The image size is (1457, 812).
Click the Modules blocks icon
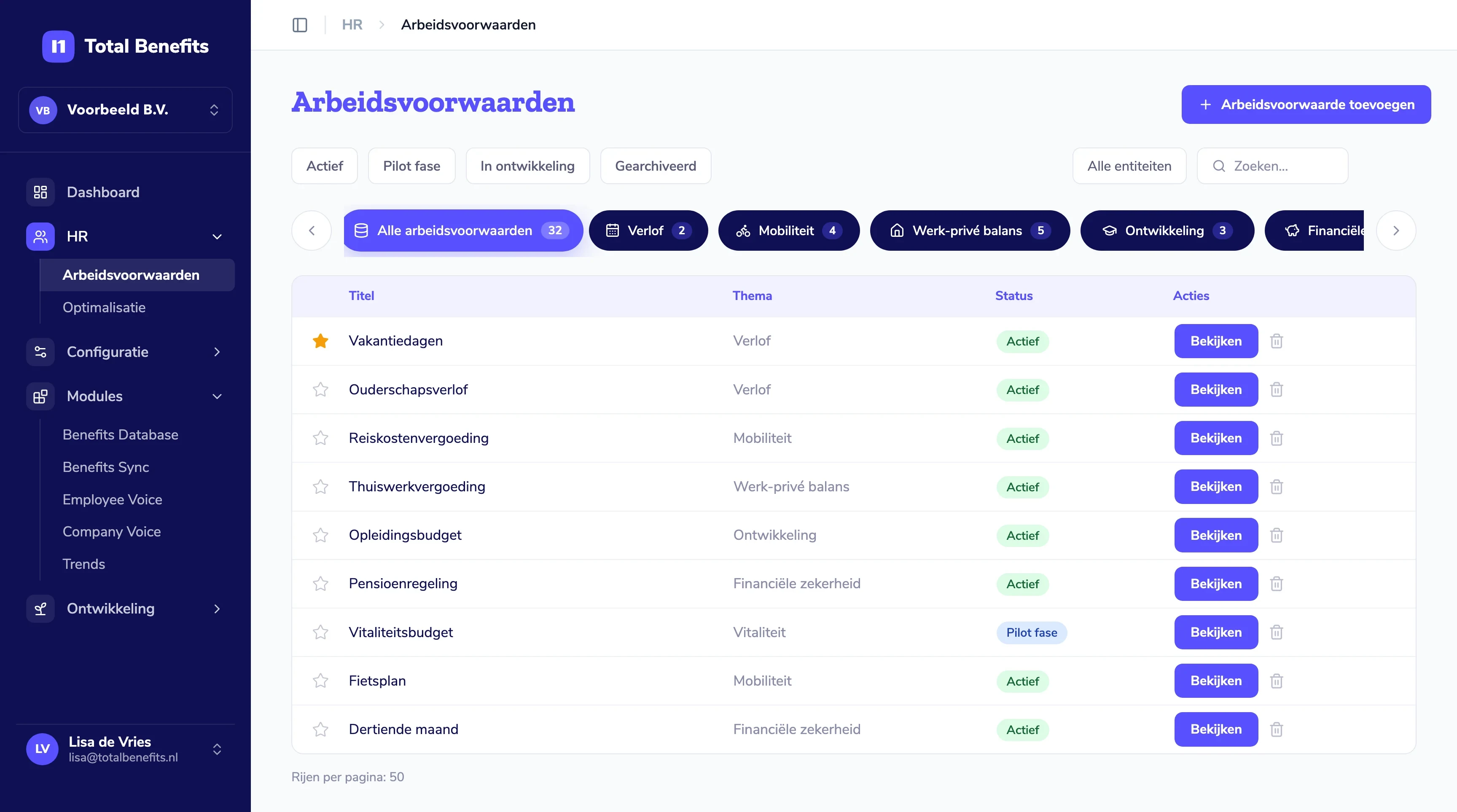(40, 397)
